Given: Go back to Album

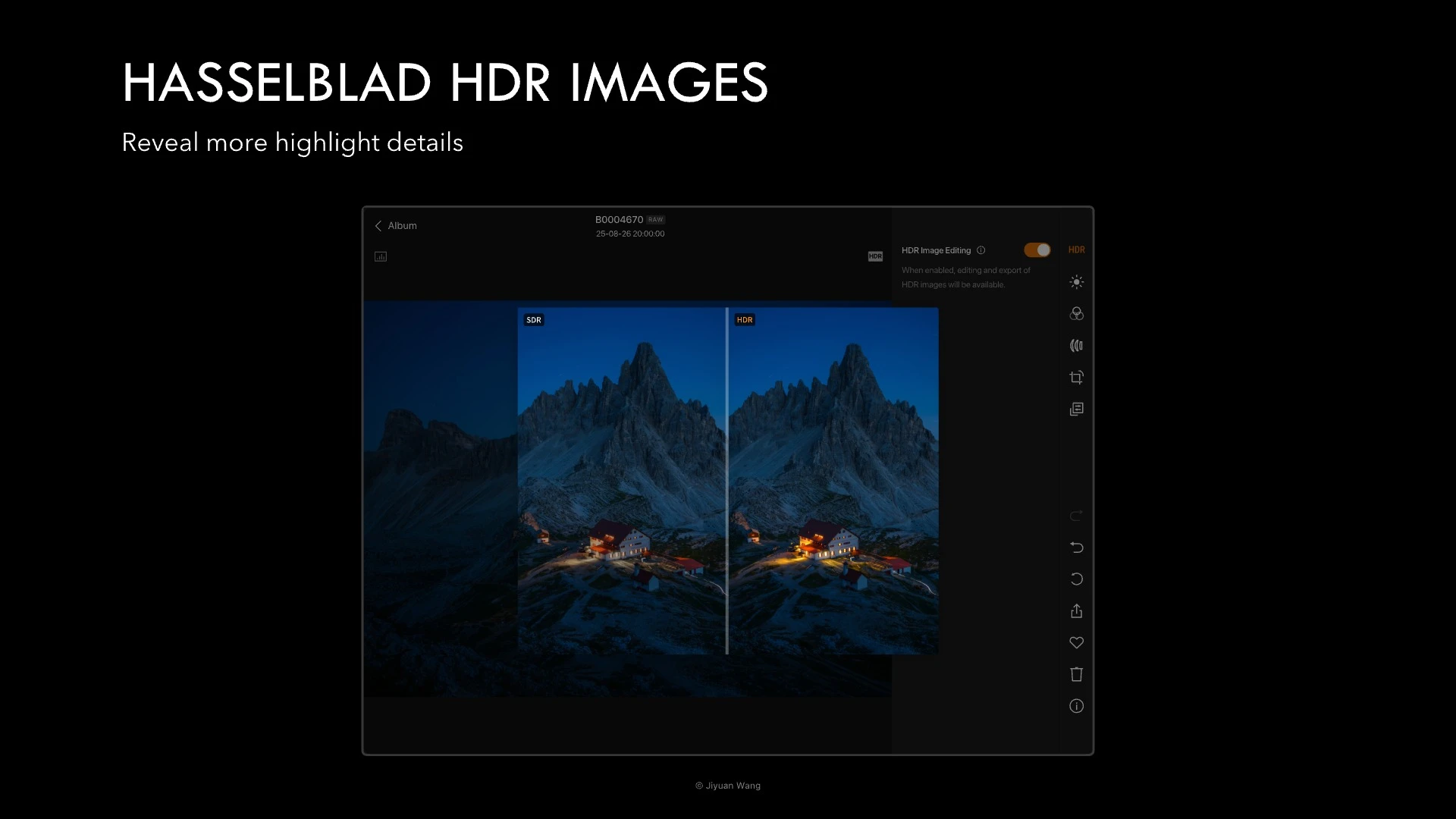Looking at the screenshot, I should click(x=396, y=226).
